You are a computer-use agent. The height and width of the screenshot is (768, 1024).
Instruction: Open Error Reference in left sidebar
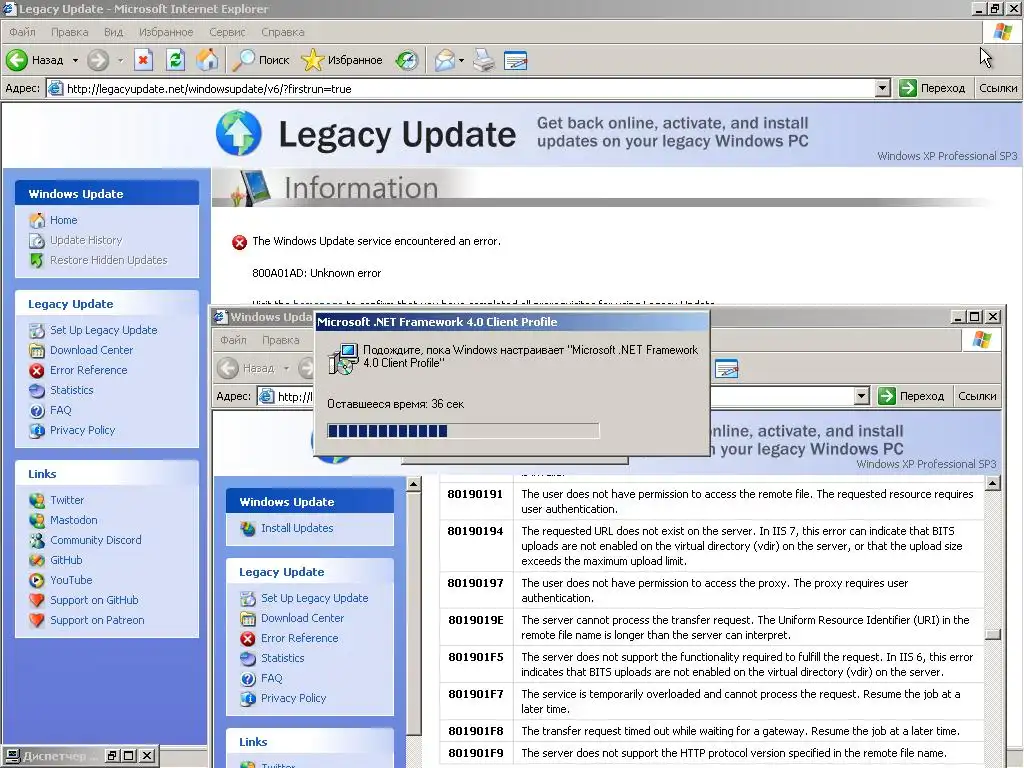point(89,370)
